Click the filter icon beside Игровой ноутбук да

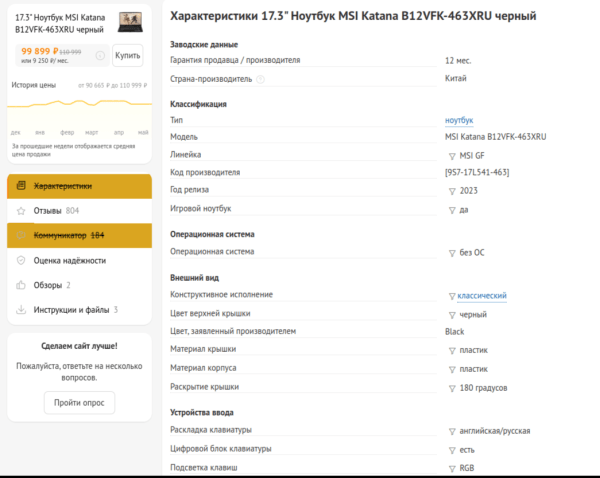(x=452, y=210)
